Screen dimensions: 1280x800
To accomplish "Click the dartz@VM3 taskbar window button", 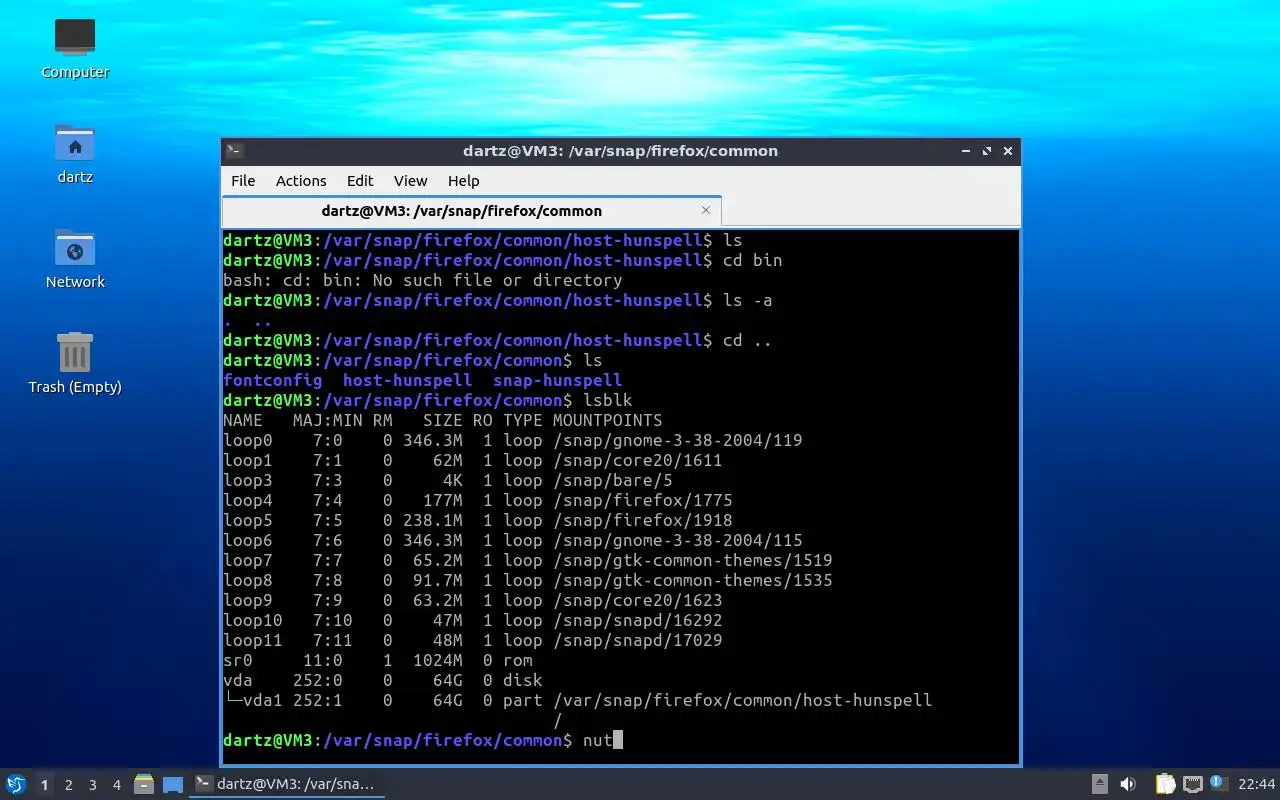I will coord(288,784).
